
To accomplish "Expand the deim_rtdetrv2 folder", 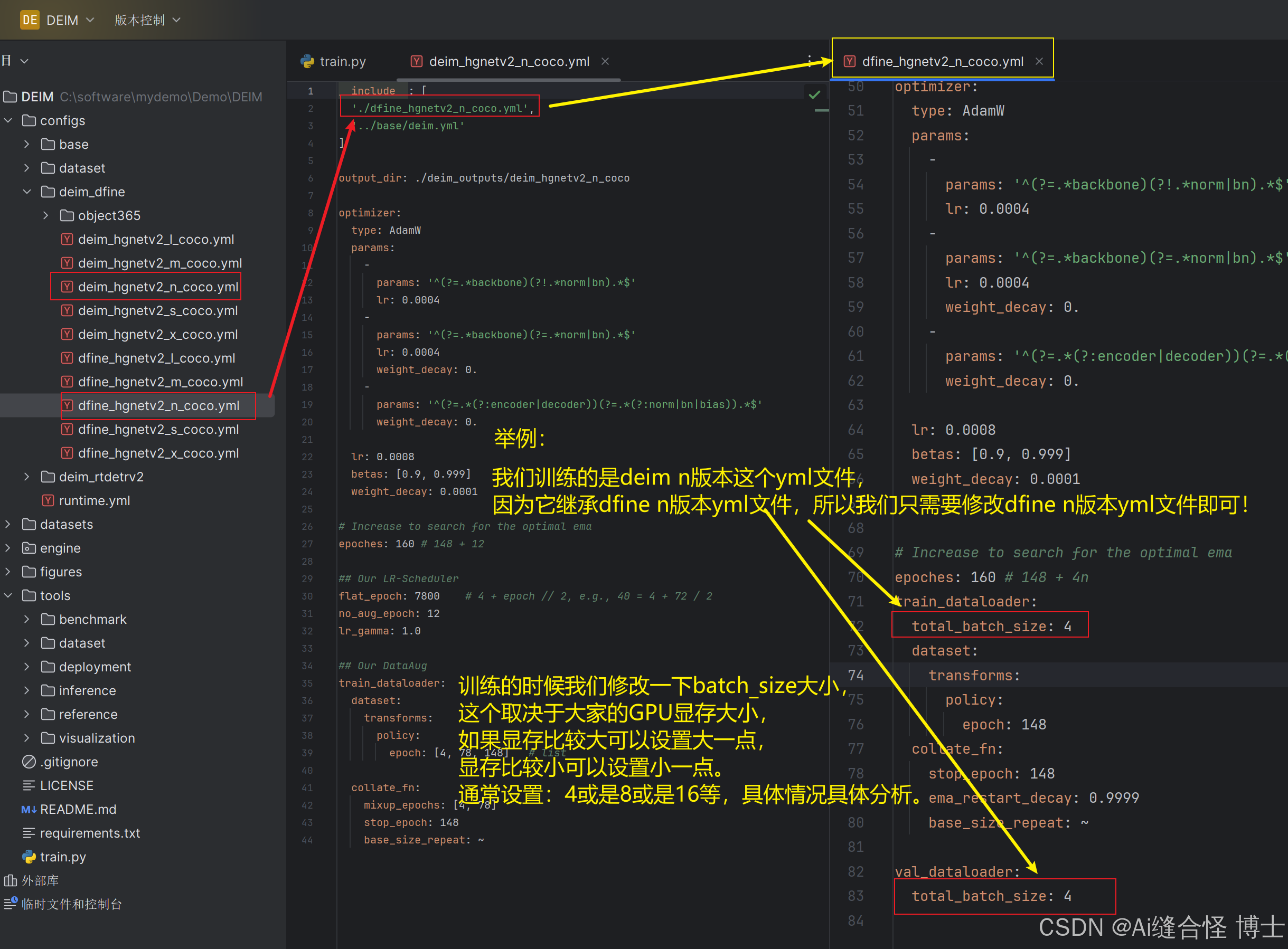I will click(26, 477).
